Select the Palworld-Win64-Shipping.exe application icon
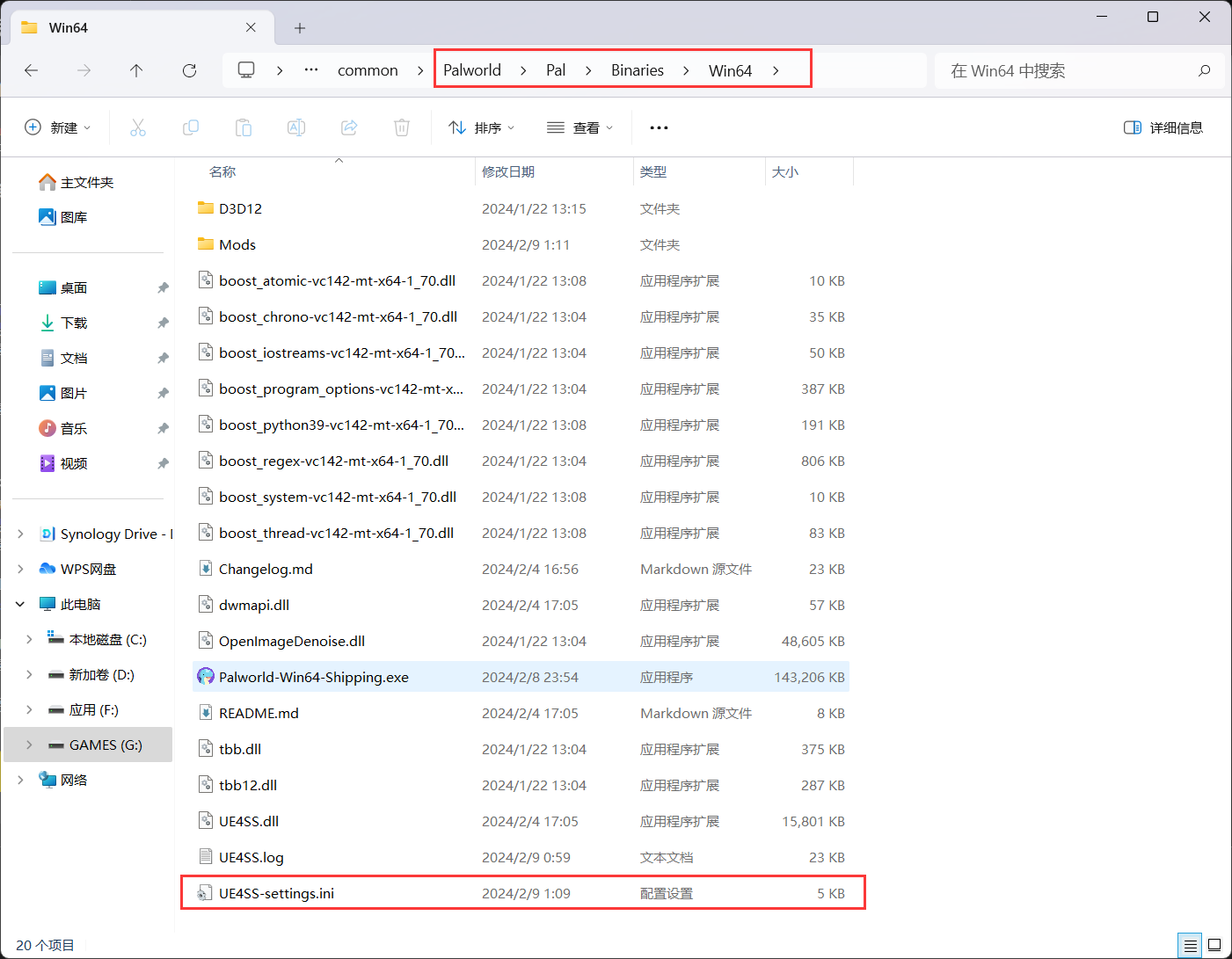 [206, 677]
